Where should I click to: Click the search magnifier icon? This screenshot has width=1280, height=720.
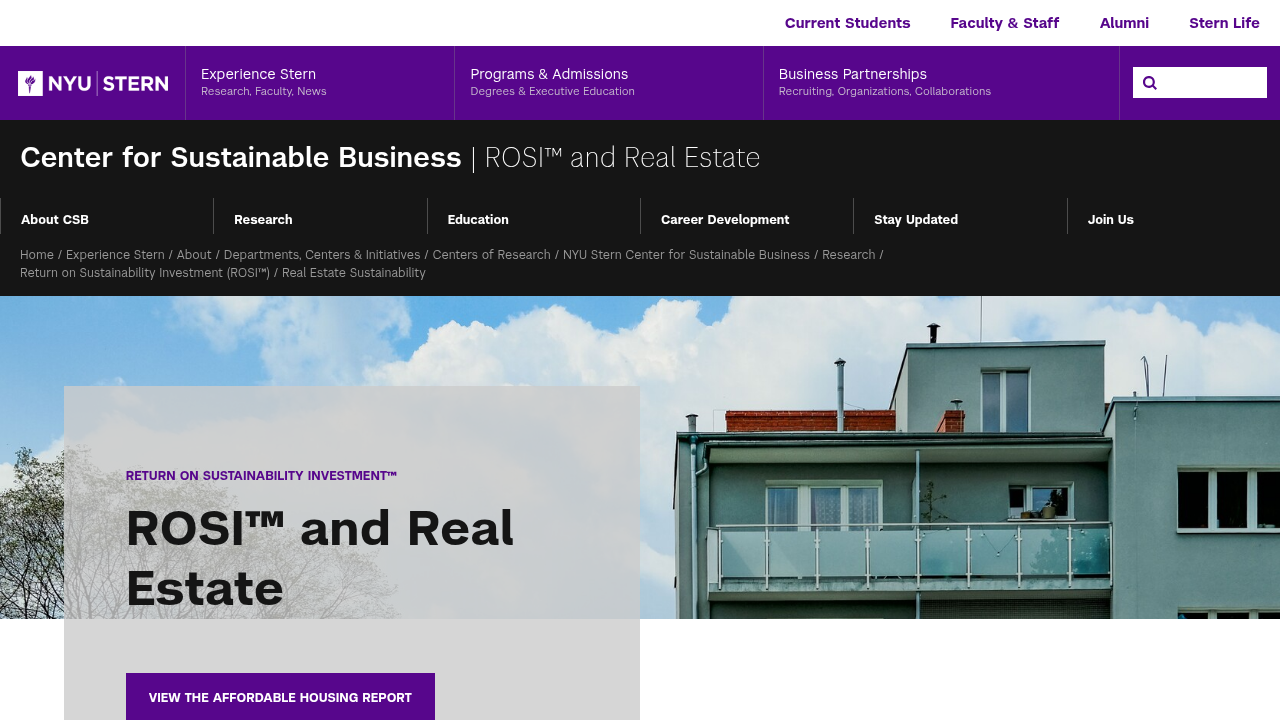point(1150,83)
